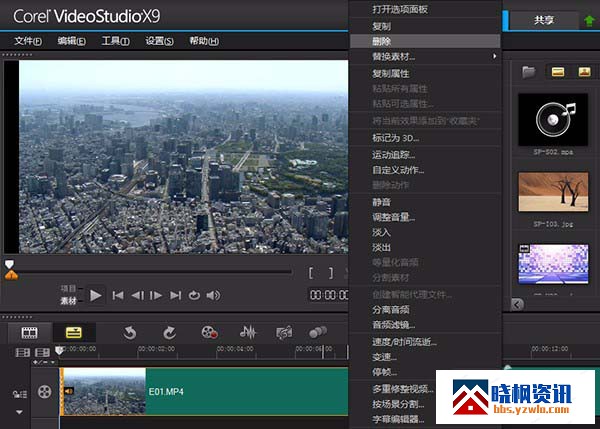This screenshot has height=429, width=600.
Task: Select 素材 clip playback mode
Action: click(68, 301)
